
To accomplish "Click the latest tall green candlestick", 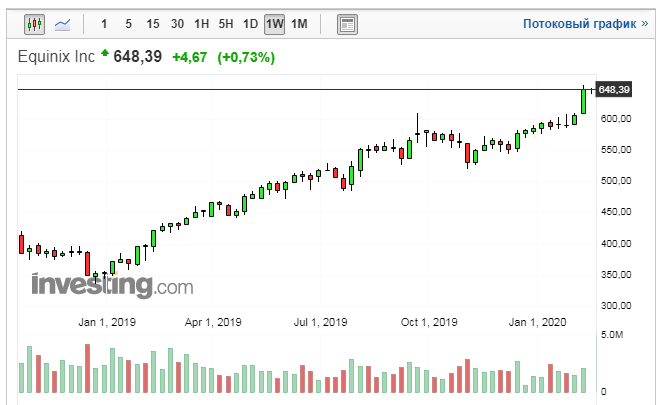I will (x=583, y=101).
